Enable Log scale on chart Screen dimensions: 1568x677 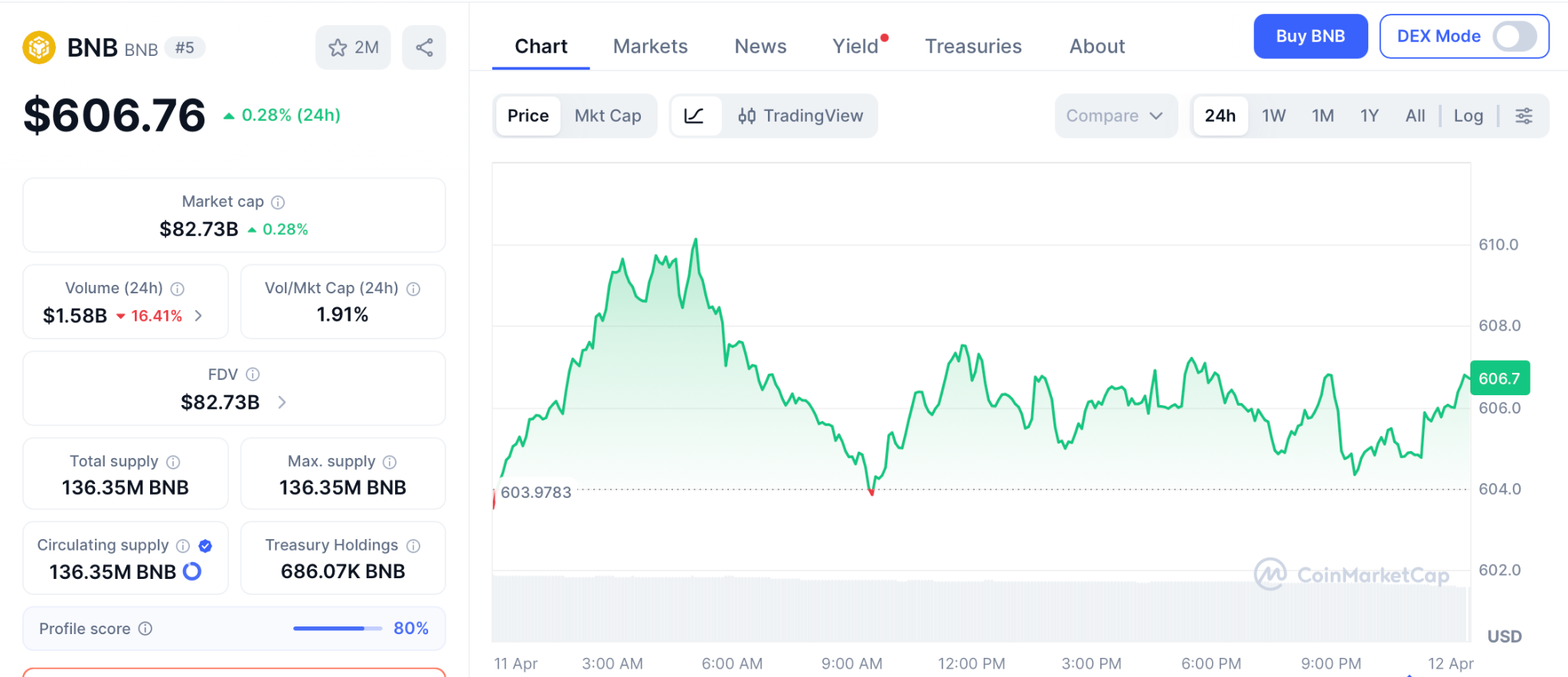pyautogui.click(x=1468, y=116)
